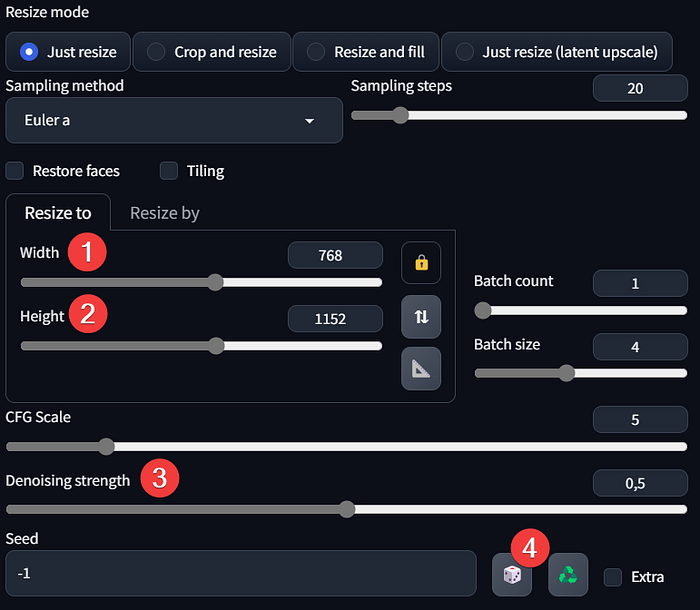Image resolution: width=700 pixels, height=610 pixels.
Task: Click the Sampling method label
Action: pos(65,86)
